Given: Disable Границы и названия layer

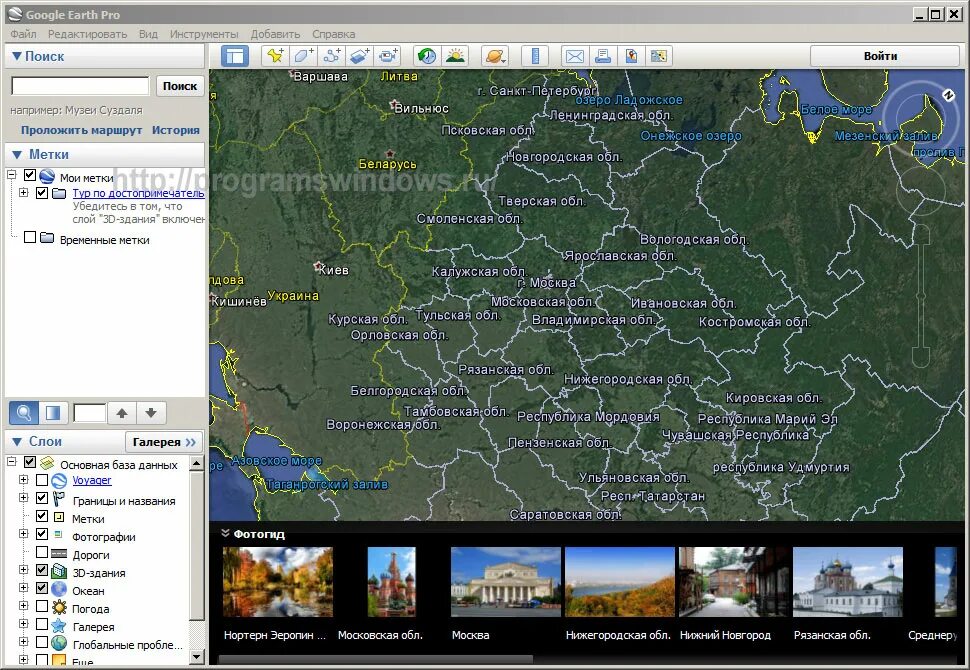Looking at the screenshot, I should (x=42, y=498).
